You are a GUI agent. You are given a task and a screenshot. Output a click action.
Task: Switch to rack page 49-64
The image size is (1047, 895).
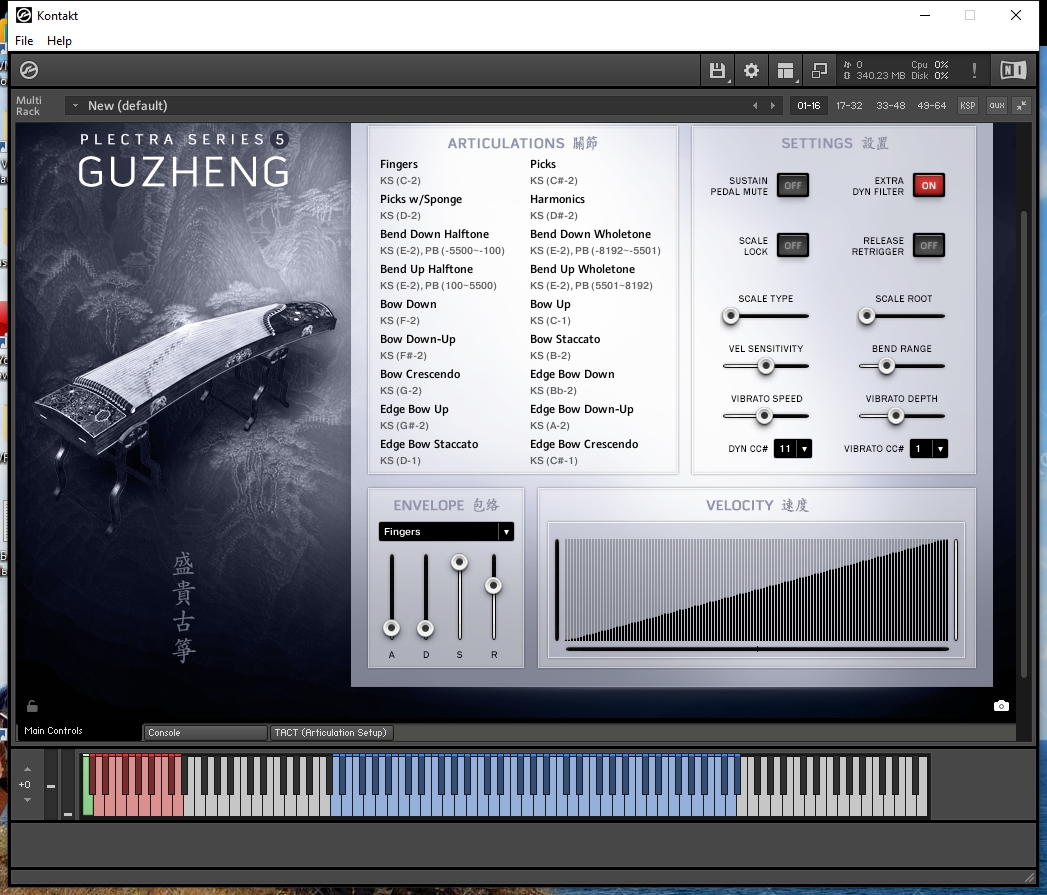[931, 106]
